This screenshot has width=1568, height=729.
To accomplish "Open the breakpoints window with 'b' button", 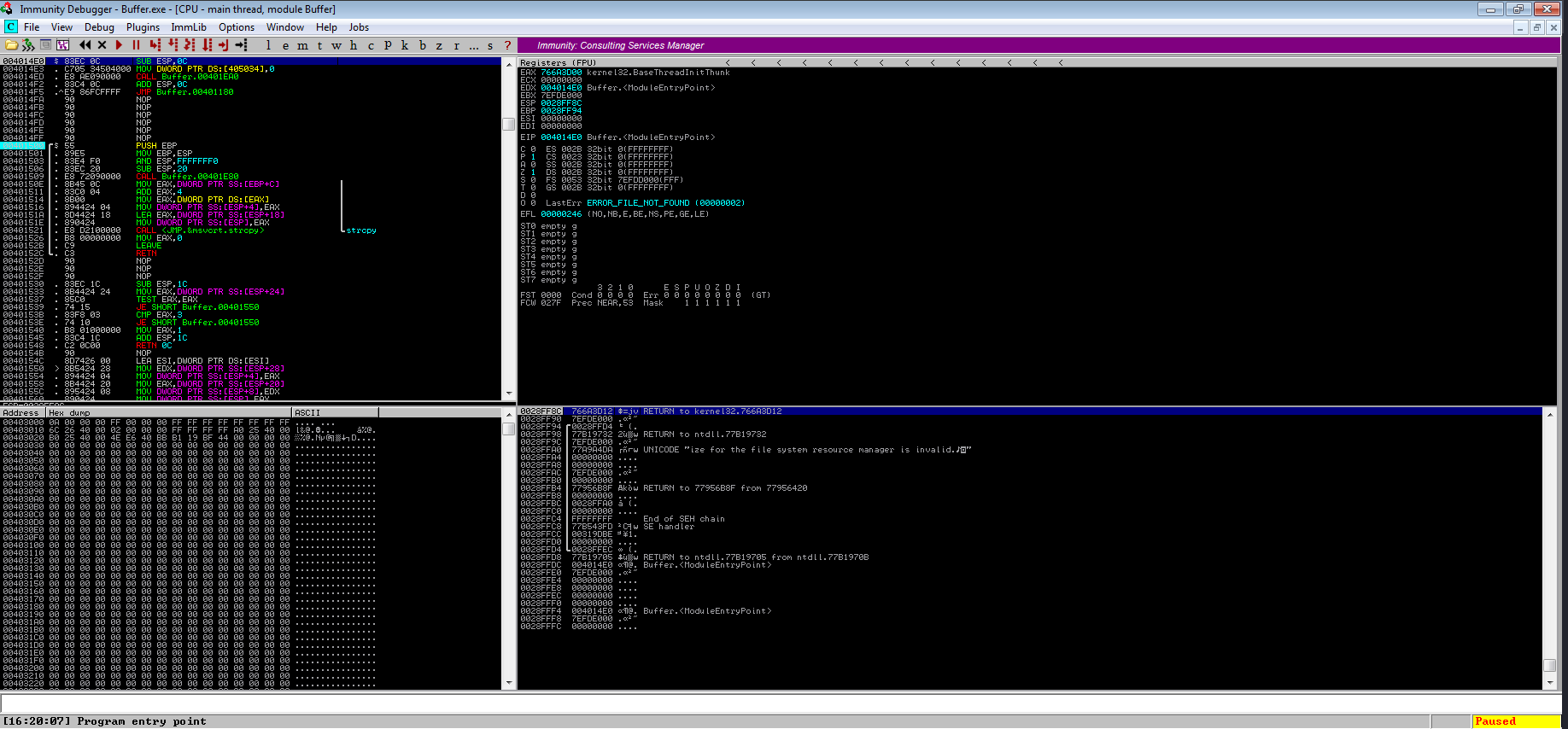I will click(x=422, y=45).
